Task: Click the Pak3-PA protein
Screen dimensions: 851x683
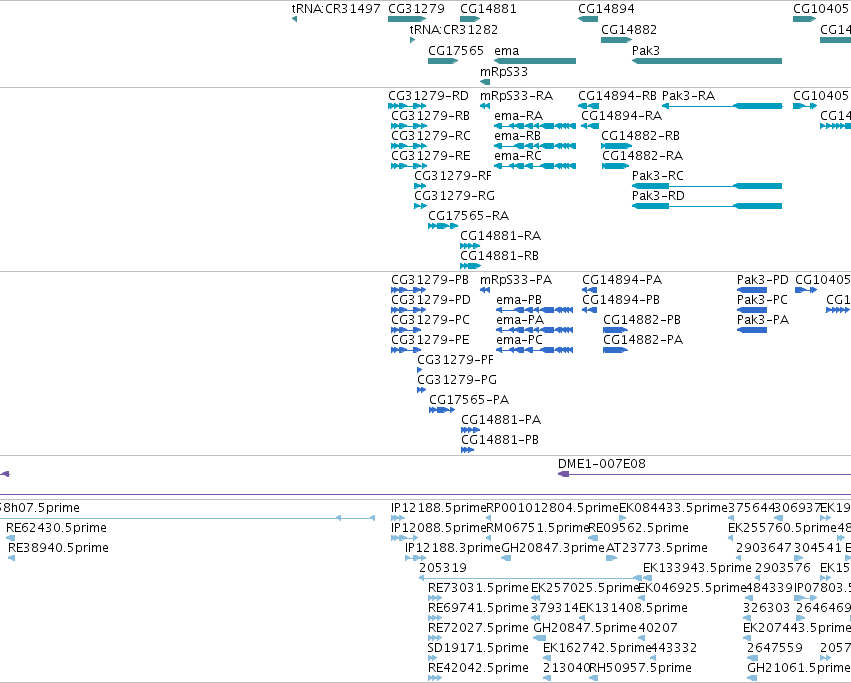Action: coord(752,330)
